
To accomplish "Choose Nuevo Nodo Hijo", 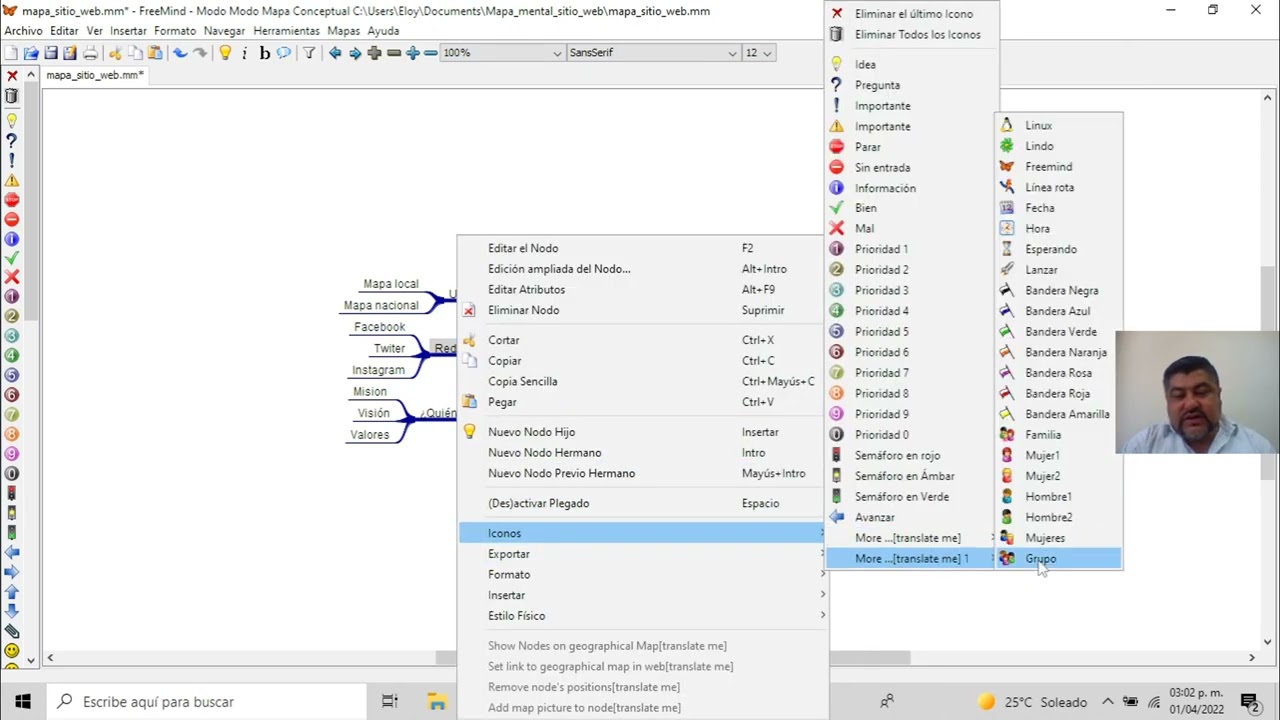I will point(643,432).
